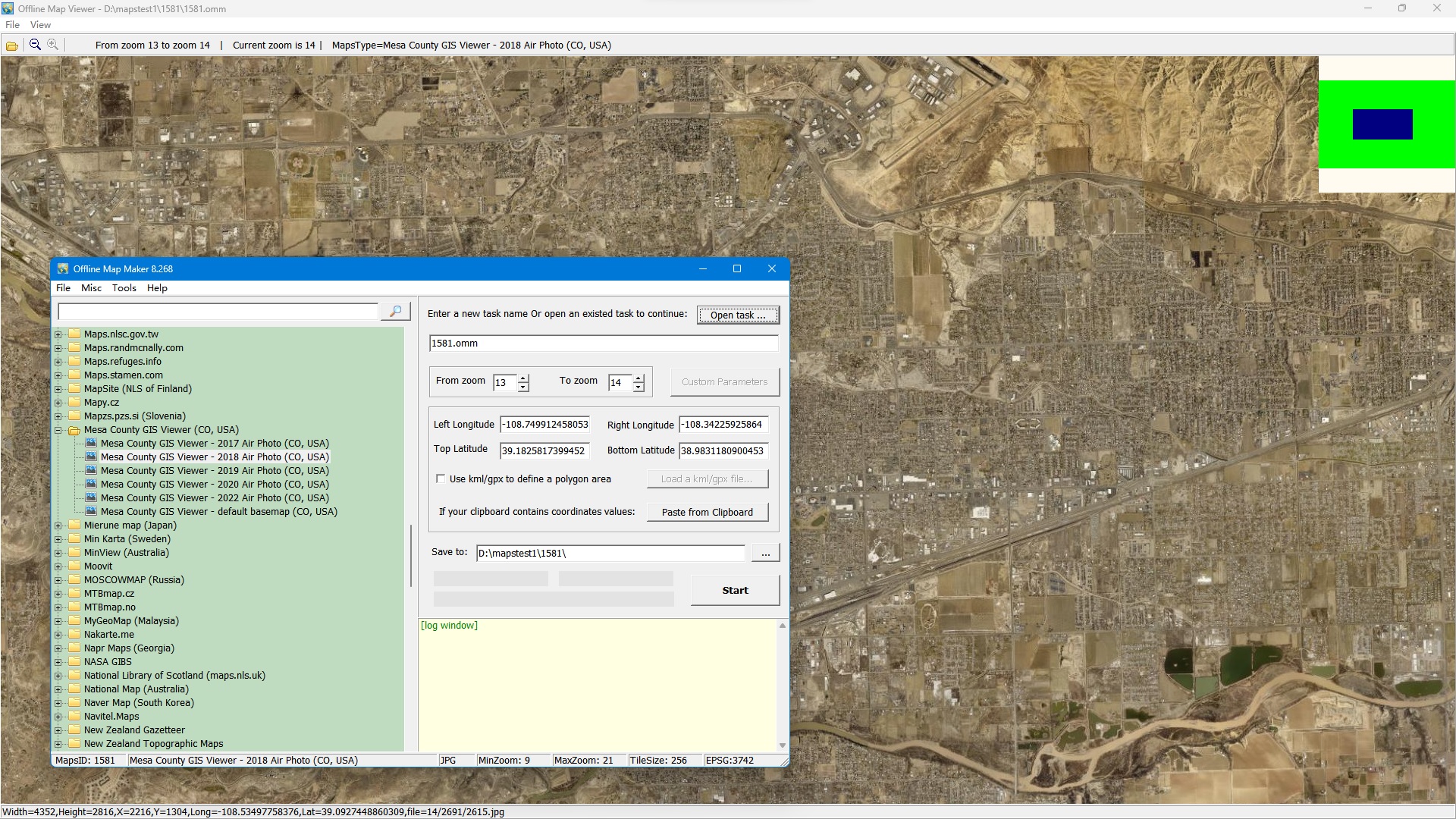Click the folder icon next to Mapy.cz

click(74, 402)
